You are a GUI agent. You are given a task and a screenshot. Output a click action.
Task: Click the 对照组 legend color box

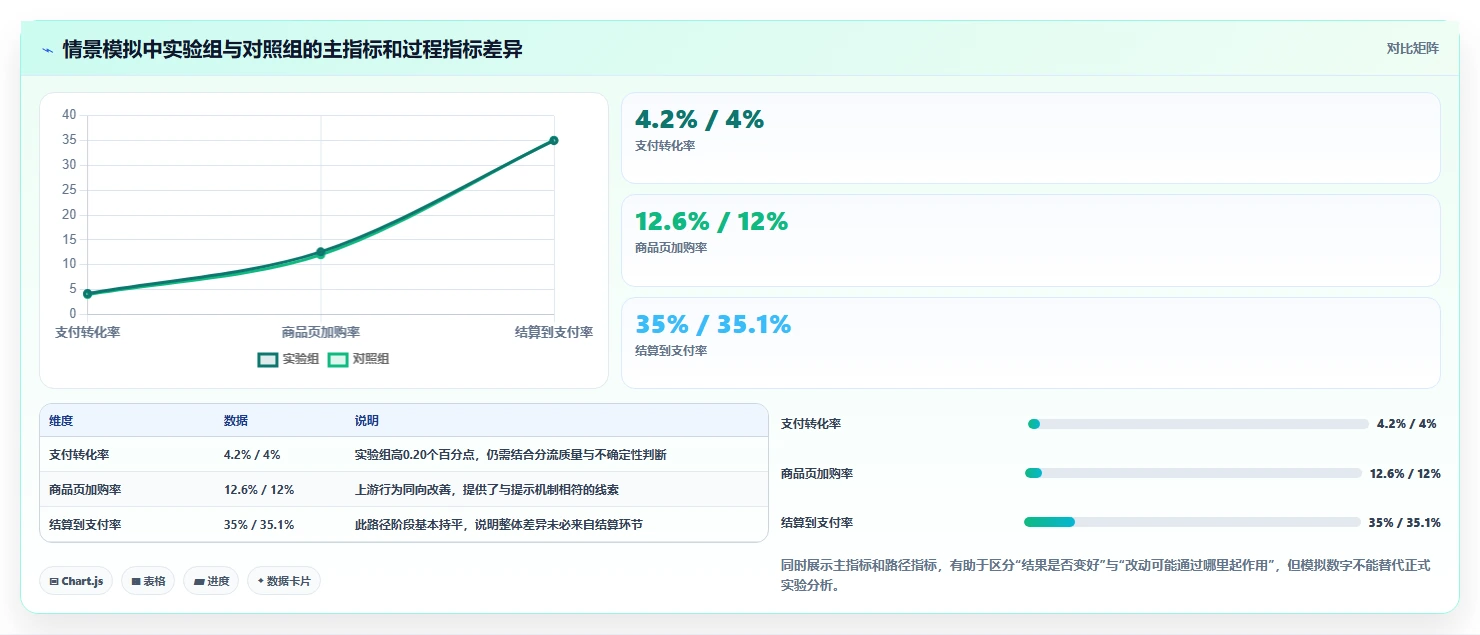pos(338,360)
